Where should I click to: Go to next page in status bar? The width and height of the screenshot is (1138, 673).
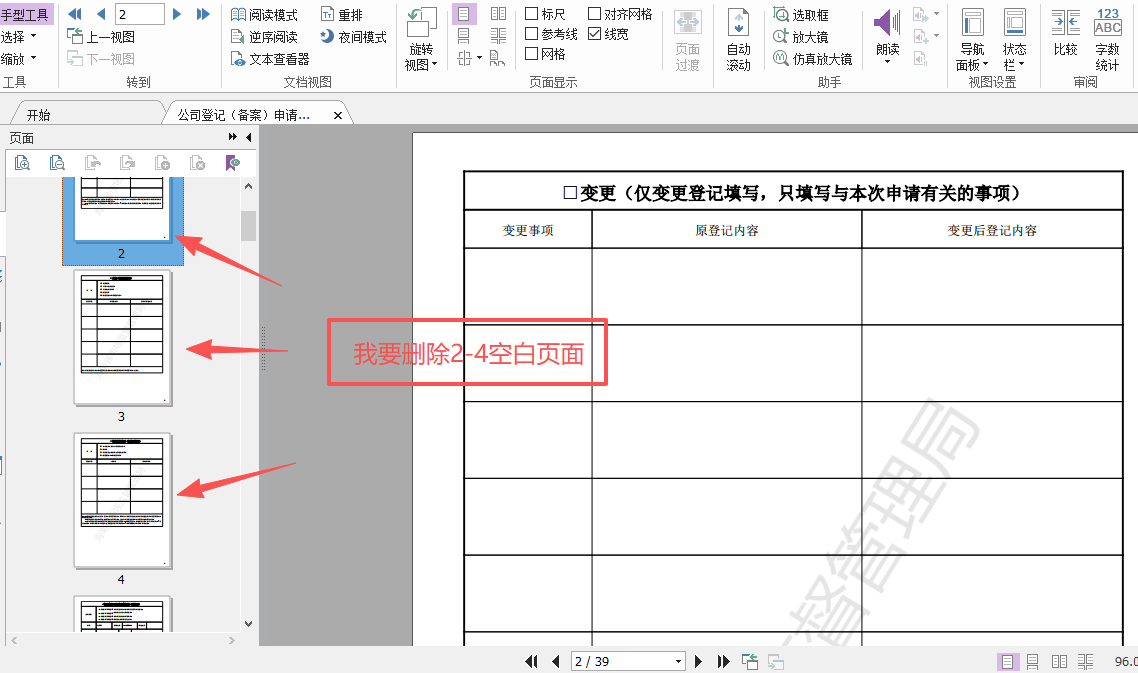point(698,661)
